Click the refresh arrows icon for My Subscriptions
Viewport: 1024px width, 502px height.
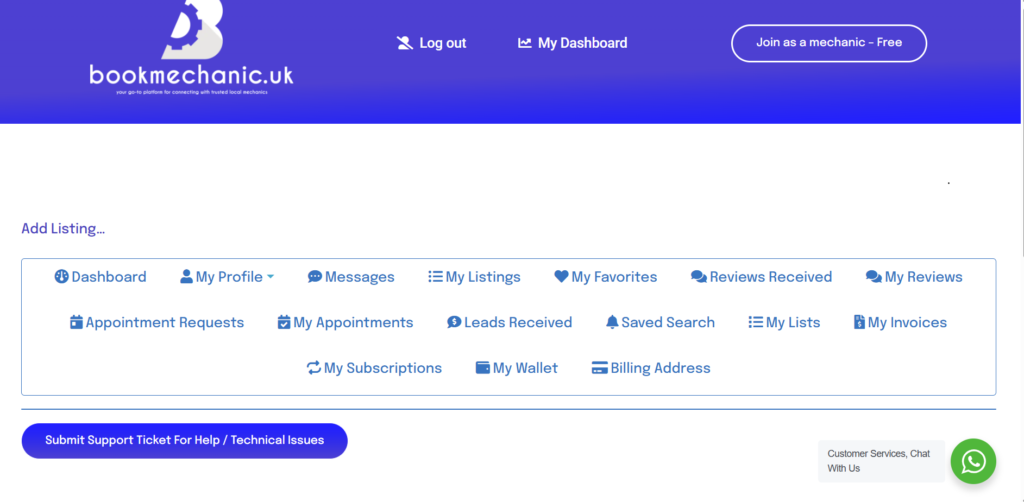point(314,368)
